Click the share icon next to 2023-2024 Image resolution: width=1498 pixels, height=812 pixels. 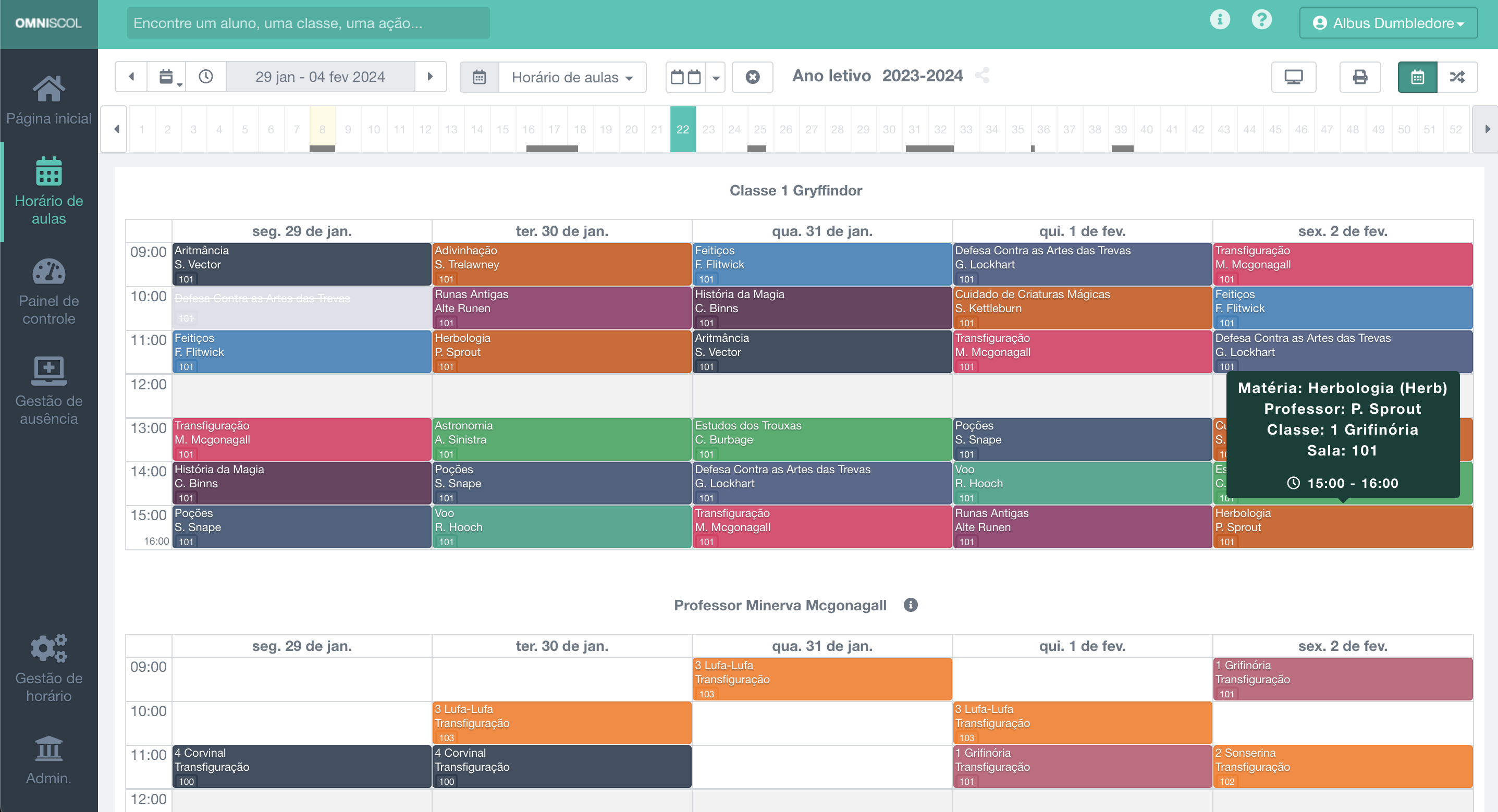982,76
